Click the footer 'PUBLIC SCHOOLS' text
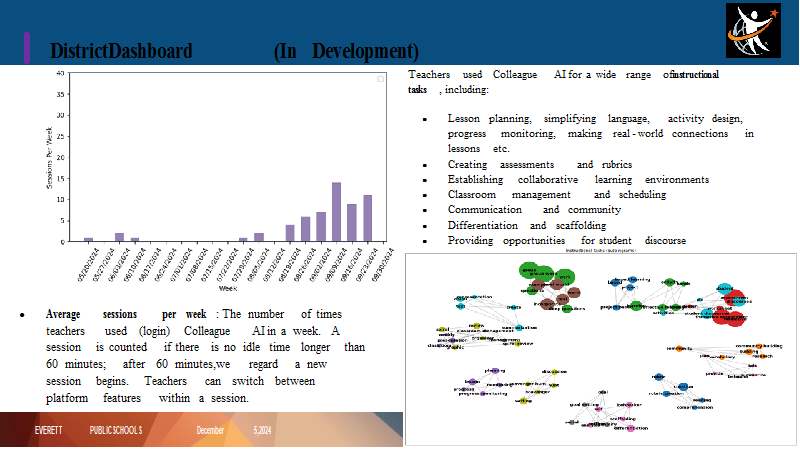Image resolution: width=800 pixels, height=450 pixels. 116,431
